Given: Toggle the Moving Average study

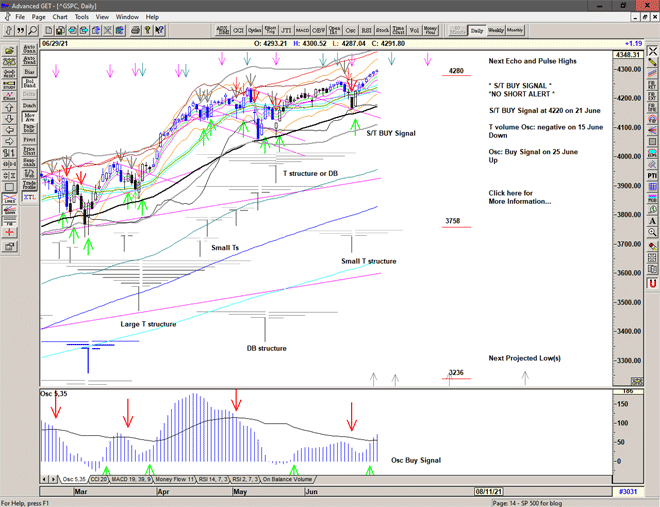Looking at the screenshot, I should [29, 117].
